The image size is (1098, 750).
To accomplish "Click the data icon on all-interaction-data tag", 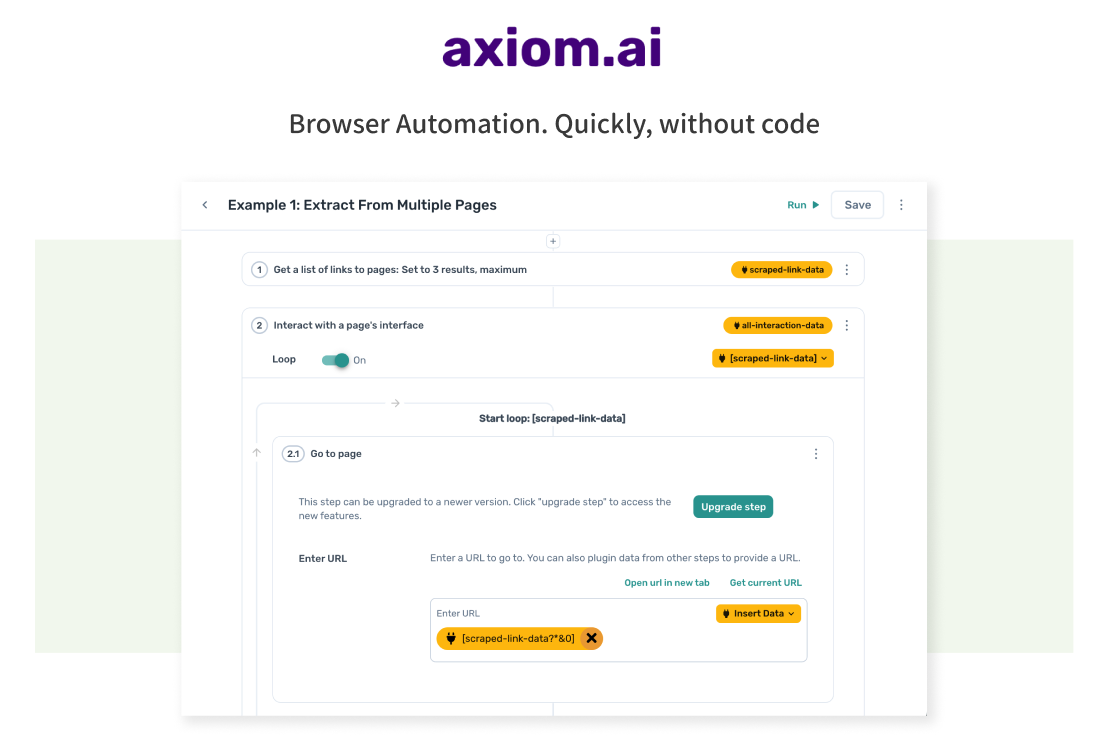I will (x=736, y=325).
